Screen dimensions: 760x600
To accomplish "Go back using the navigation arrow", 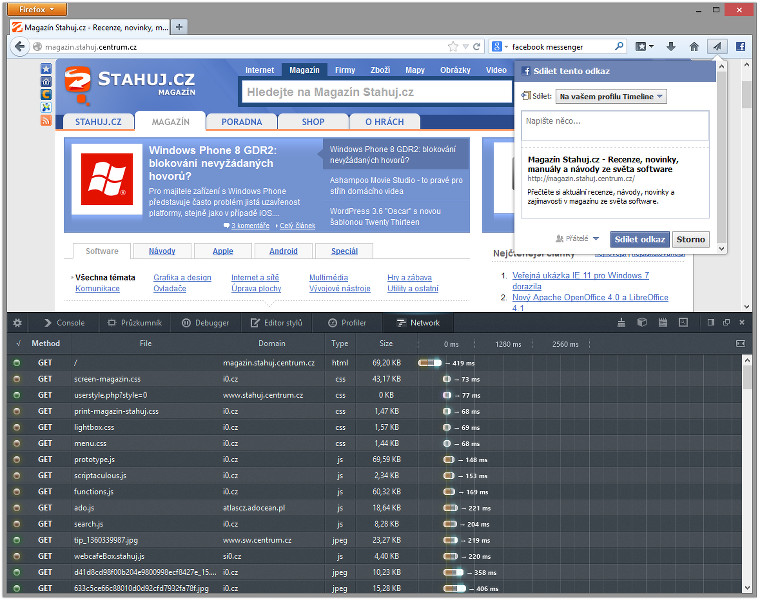I will tap(19, 47).
